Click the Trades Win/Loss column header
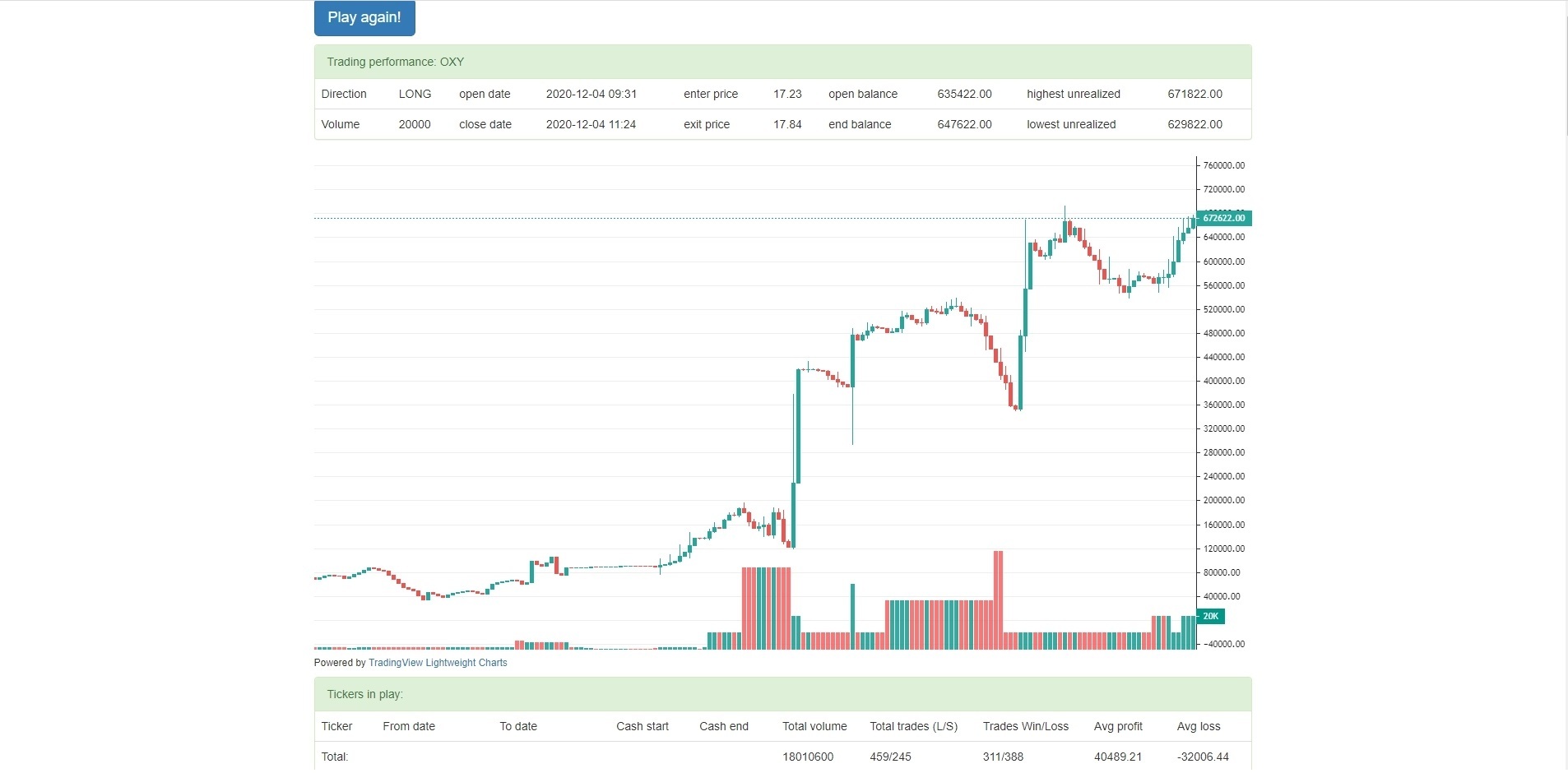The image size is (1568, 773). click(1026, 726)
